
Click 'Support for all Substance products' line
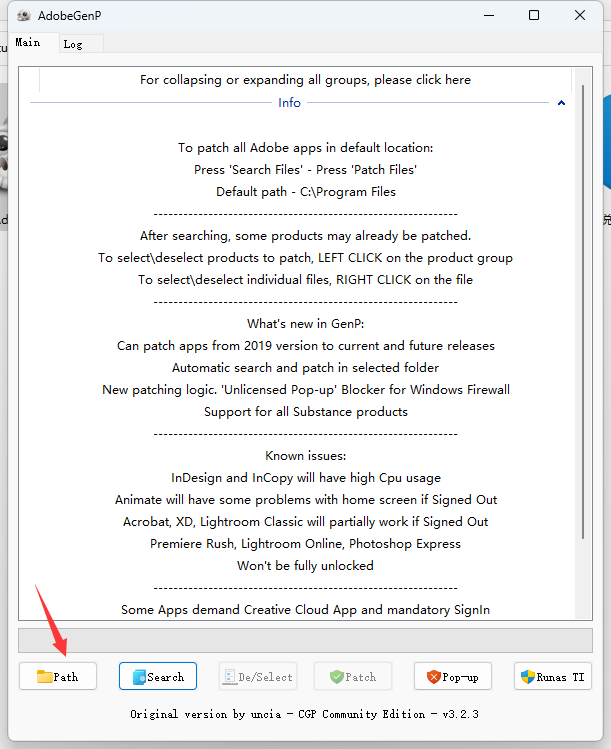(306, 412)
